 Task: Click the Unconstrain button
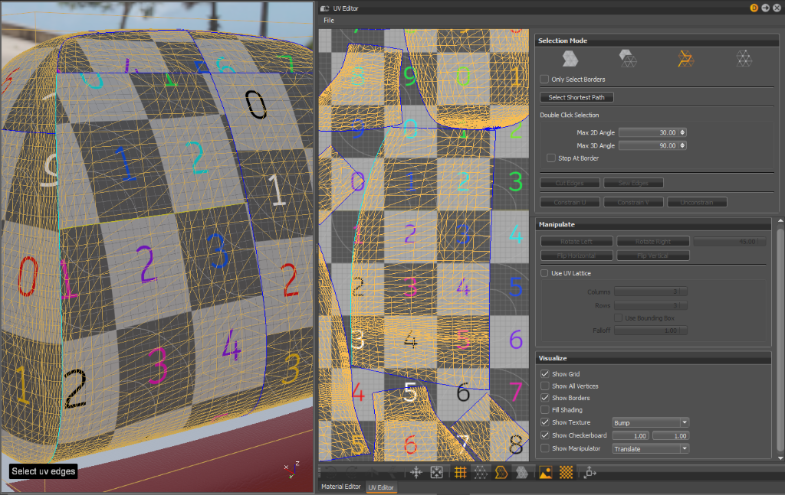pos(697,202)
